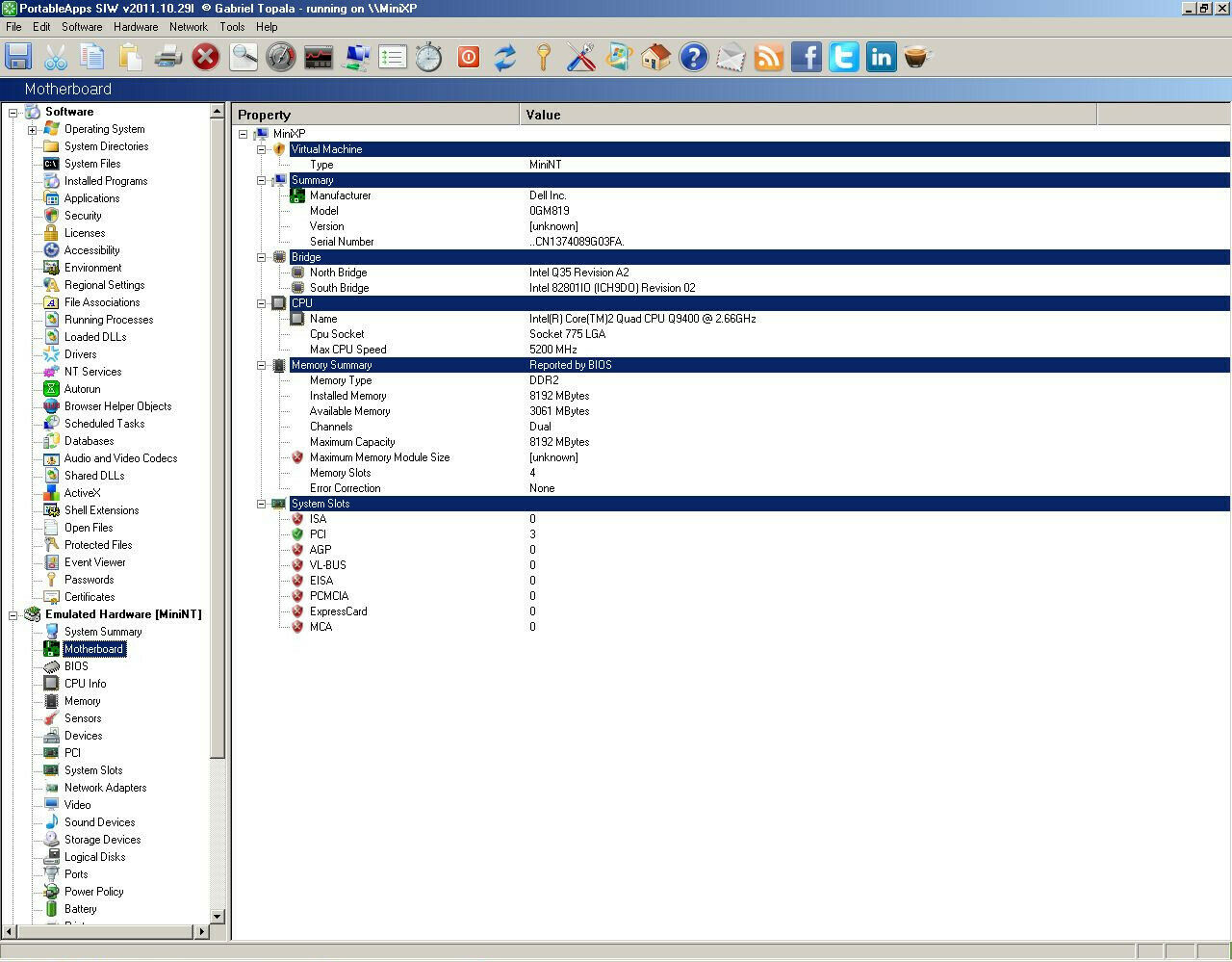Viewport: 1232px width, 962px height.
Task: Click the Value column header
Action: pyautogui.click(x=808, y=115)
